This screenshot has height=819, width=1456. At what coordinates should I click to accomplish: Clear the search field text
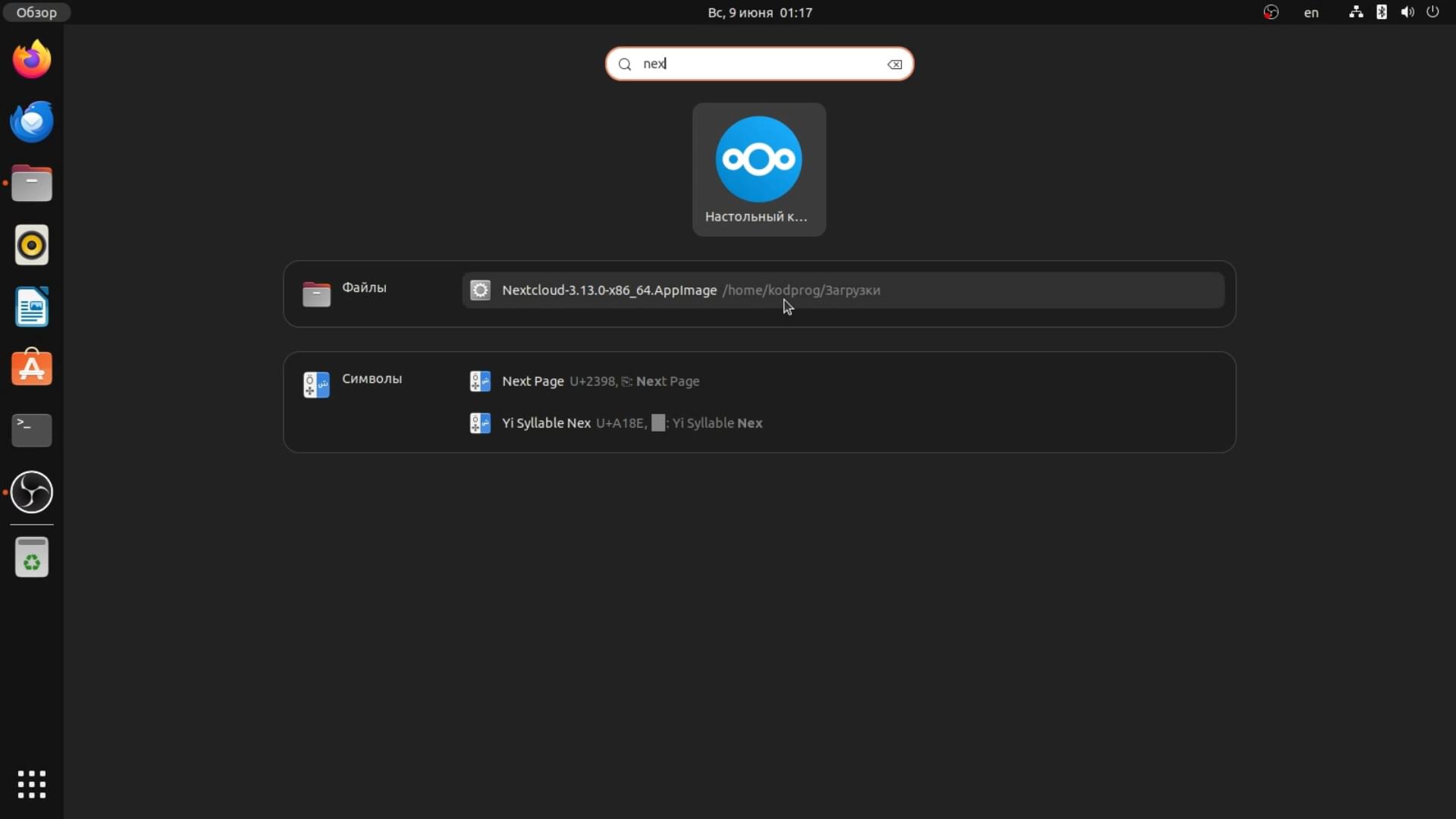coord(895,64)
